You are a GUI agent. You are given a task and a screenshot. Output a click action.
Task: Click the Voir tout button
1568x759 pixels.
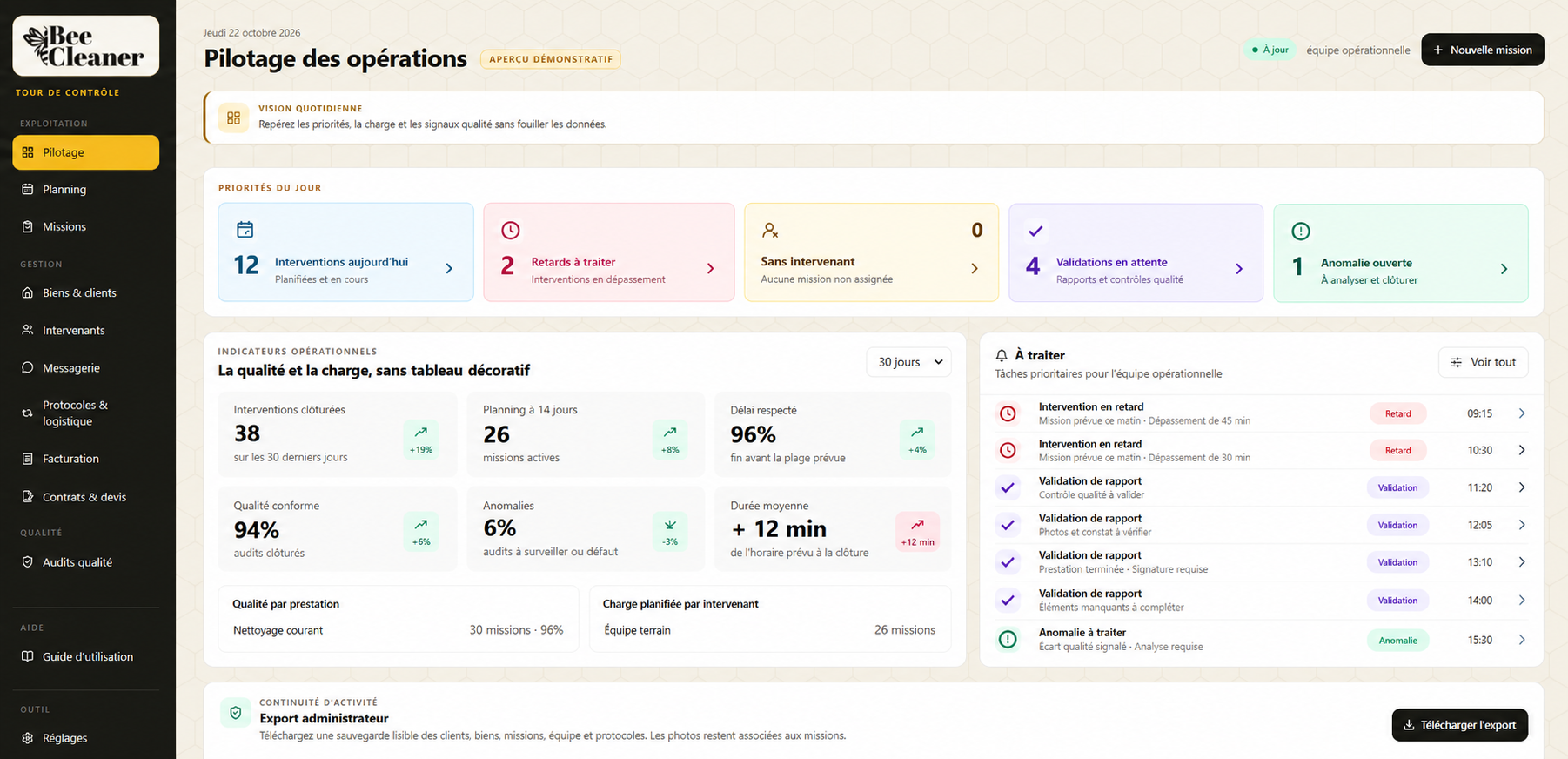coord(1483,362)
